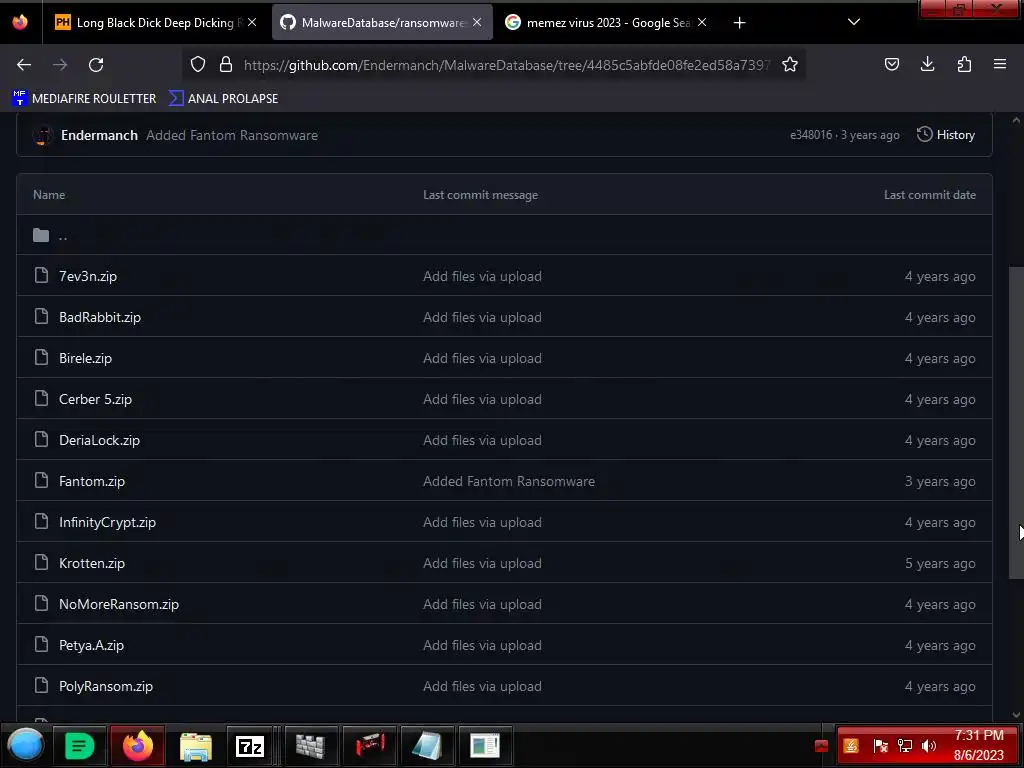Screen dimensions: 1024x768
Task: Open a new tab with the plus button
Action: (739, 23)
